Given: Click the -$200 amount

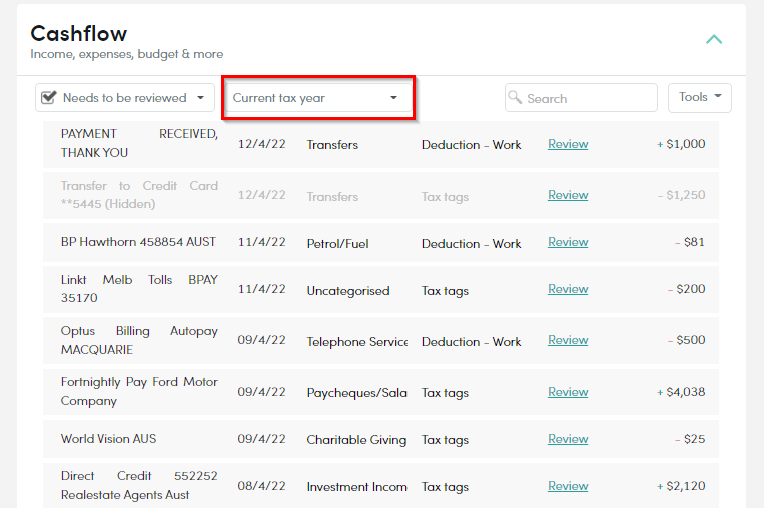Looking at the screenshot, I should [x=687, y=289].
